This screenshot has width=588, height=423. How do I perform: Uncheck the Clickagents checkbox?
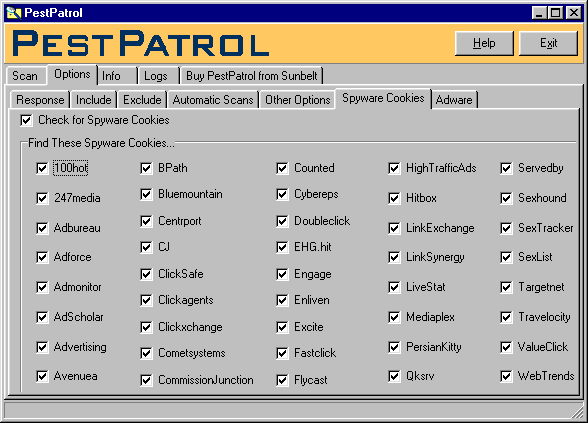[146, 300]
